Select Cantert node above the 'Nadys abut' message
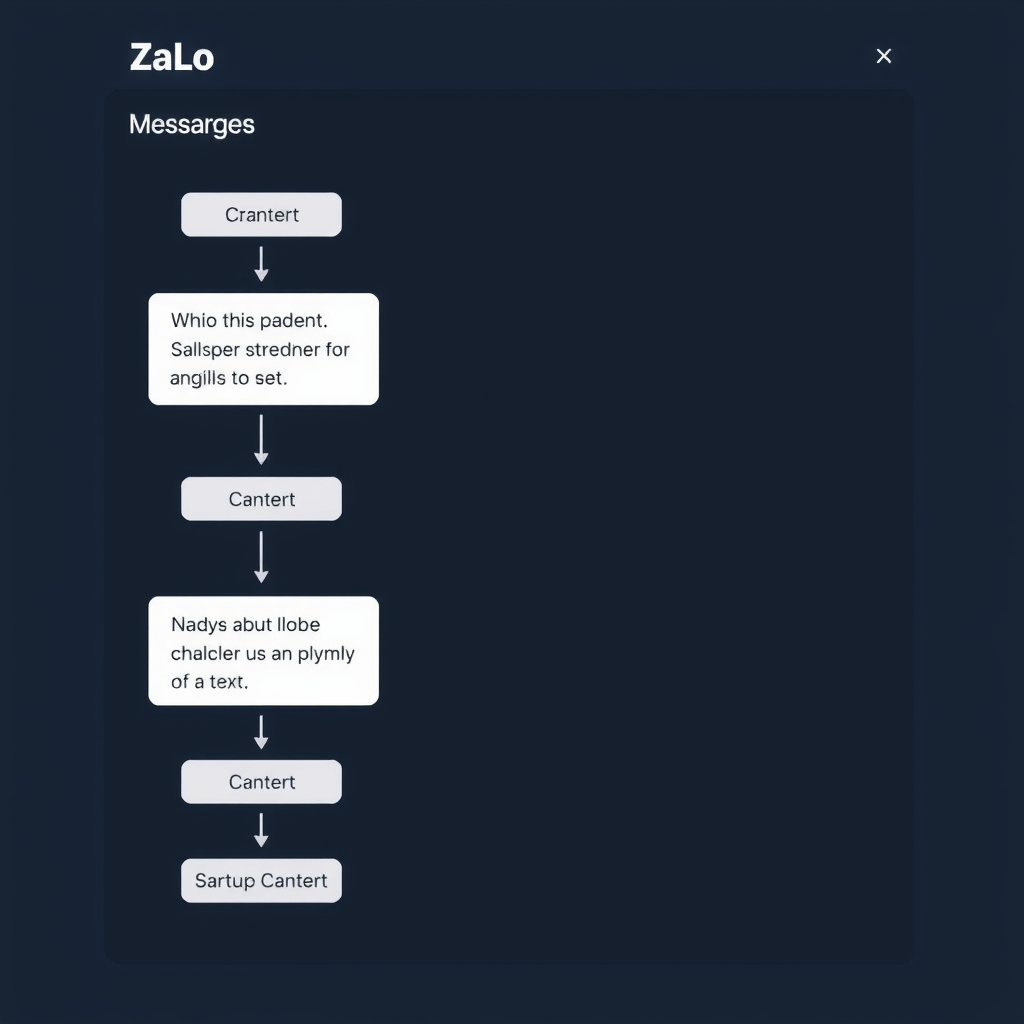This screenshot has height=1024, width=1024. tap(261, 499)
